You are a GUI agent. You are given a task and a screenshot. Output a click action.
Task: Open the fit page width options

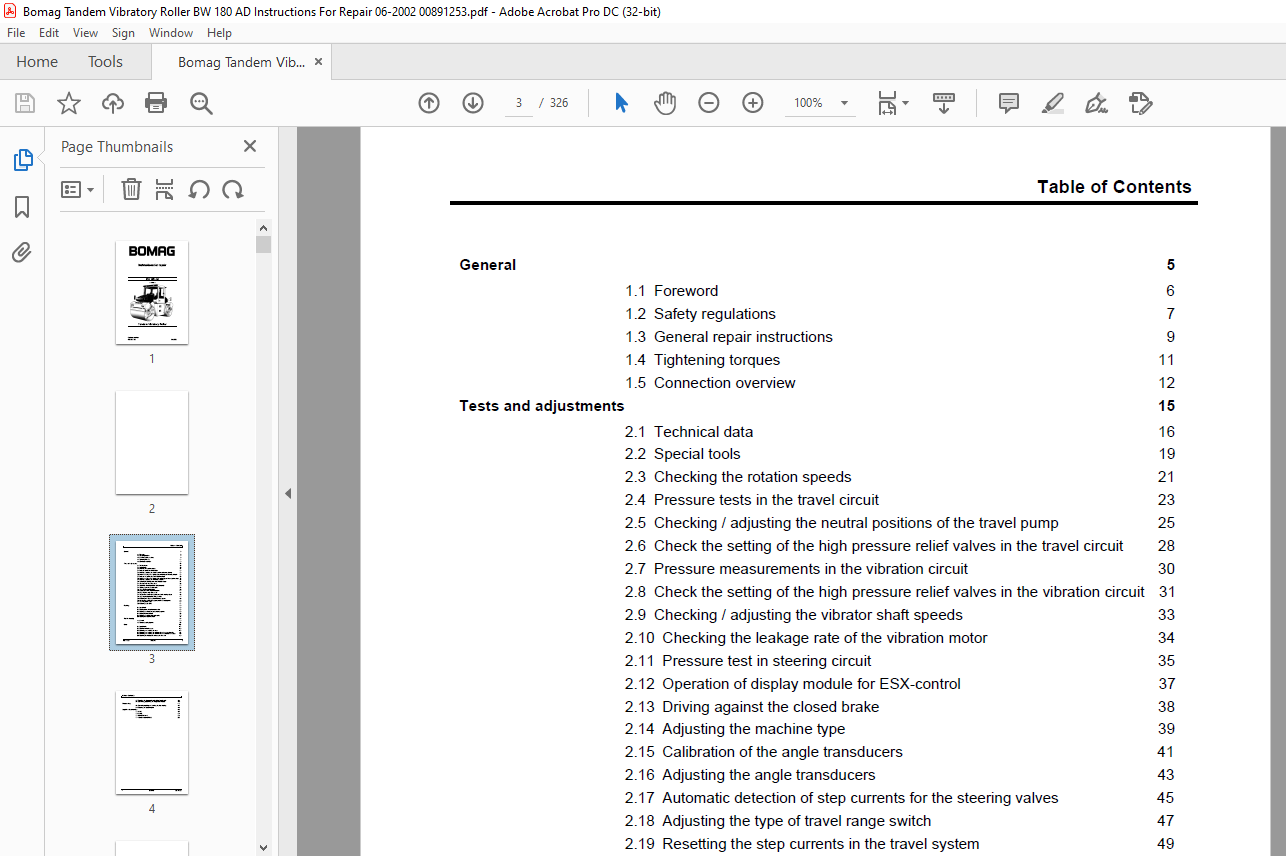tap(892, 103)
